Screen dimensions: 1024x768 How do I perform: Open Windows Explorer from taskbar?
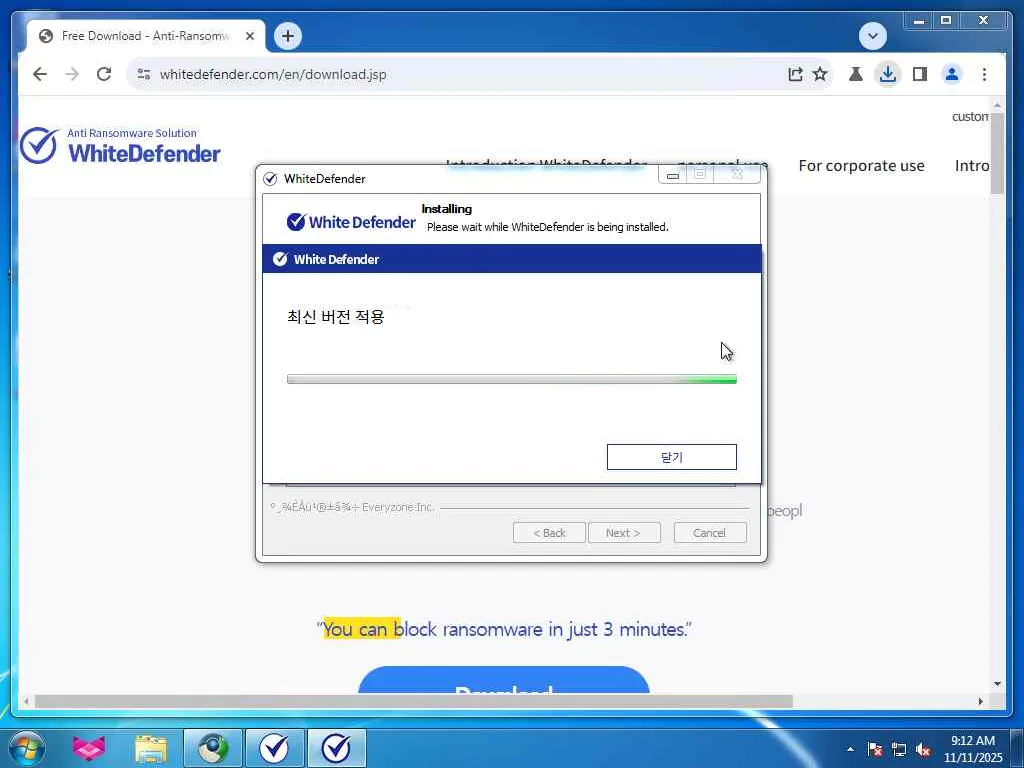[151, 748]
